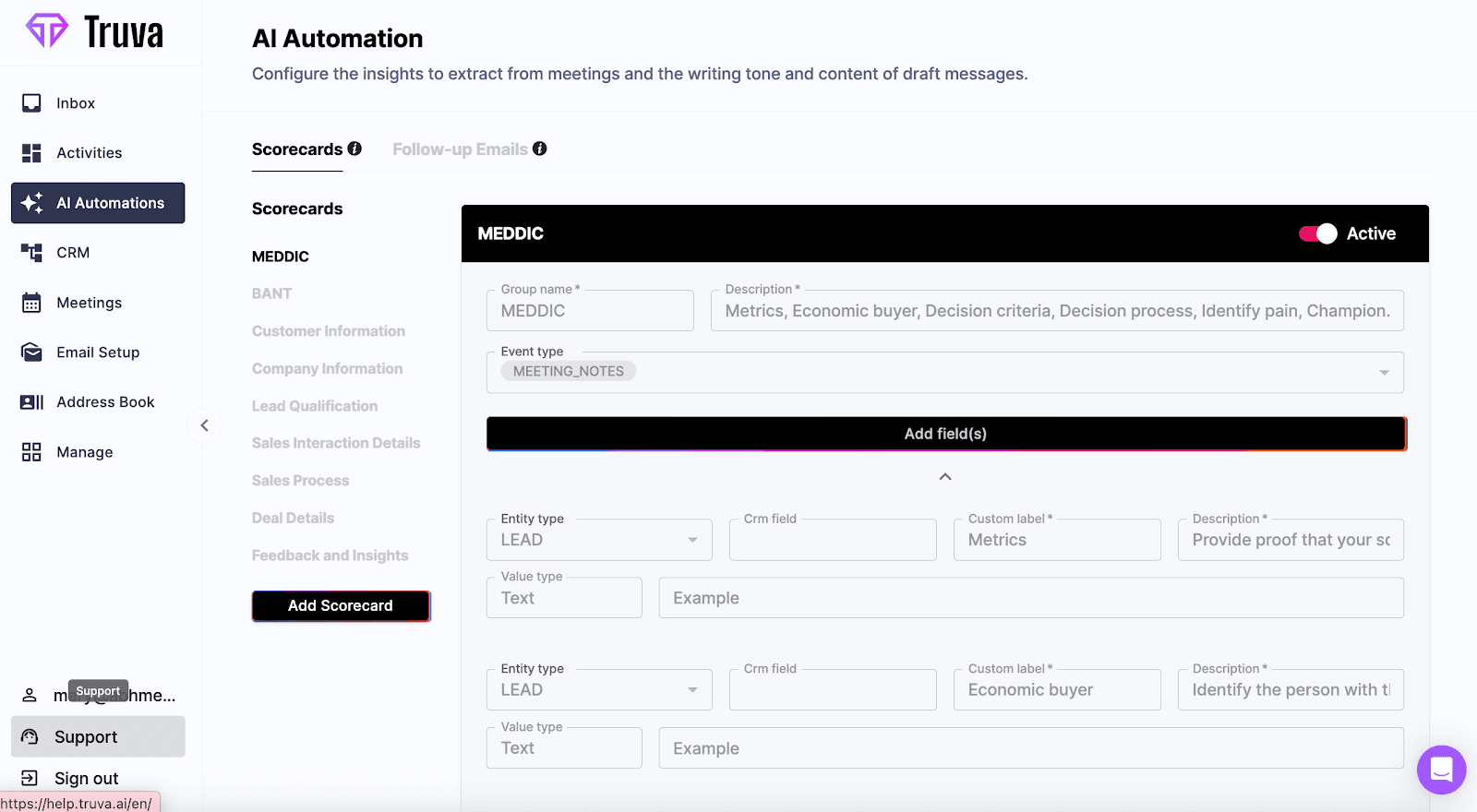Viewport: 1477px width, 812px height.
Task: Click the Value type field in Economic buyer row
Action: pyautogui.click(x=564, y=748)
